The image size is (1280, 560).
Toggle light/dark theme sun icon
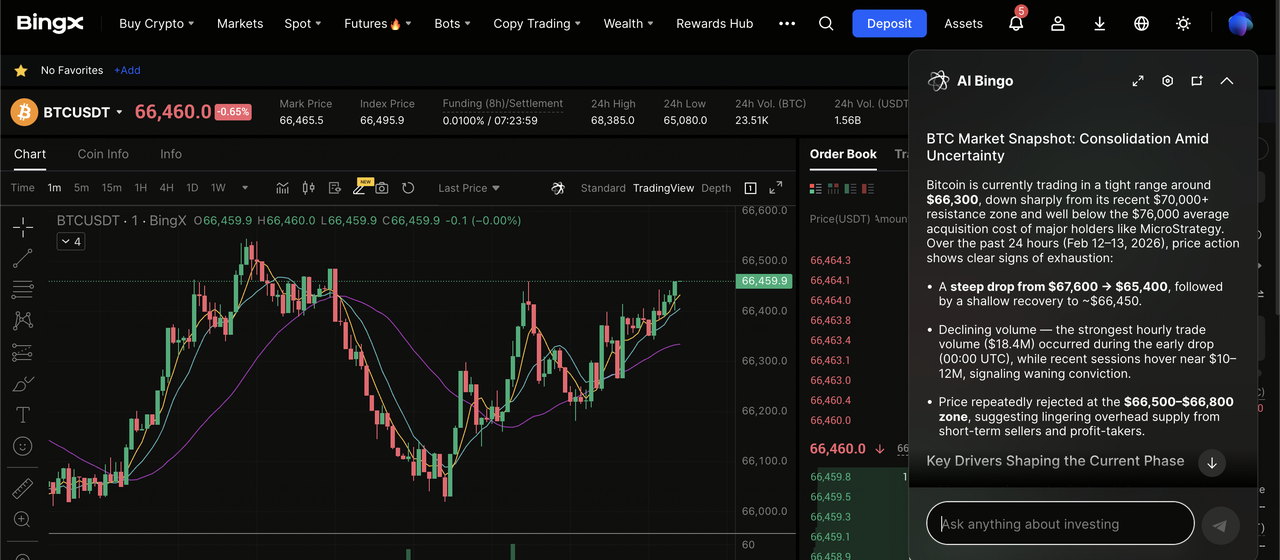(x=1183, y=24)
